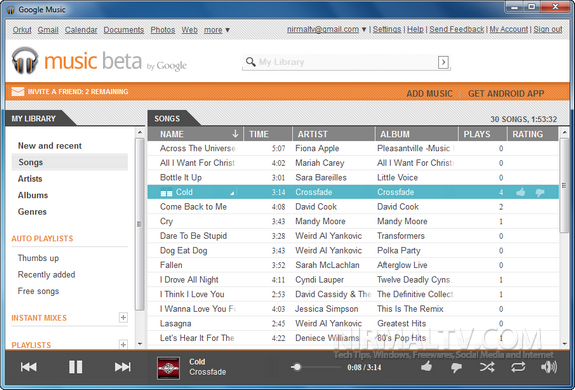Pause the currently playing song
This screenshot has height=390, width=575.
point(76,367)
